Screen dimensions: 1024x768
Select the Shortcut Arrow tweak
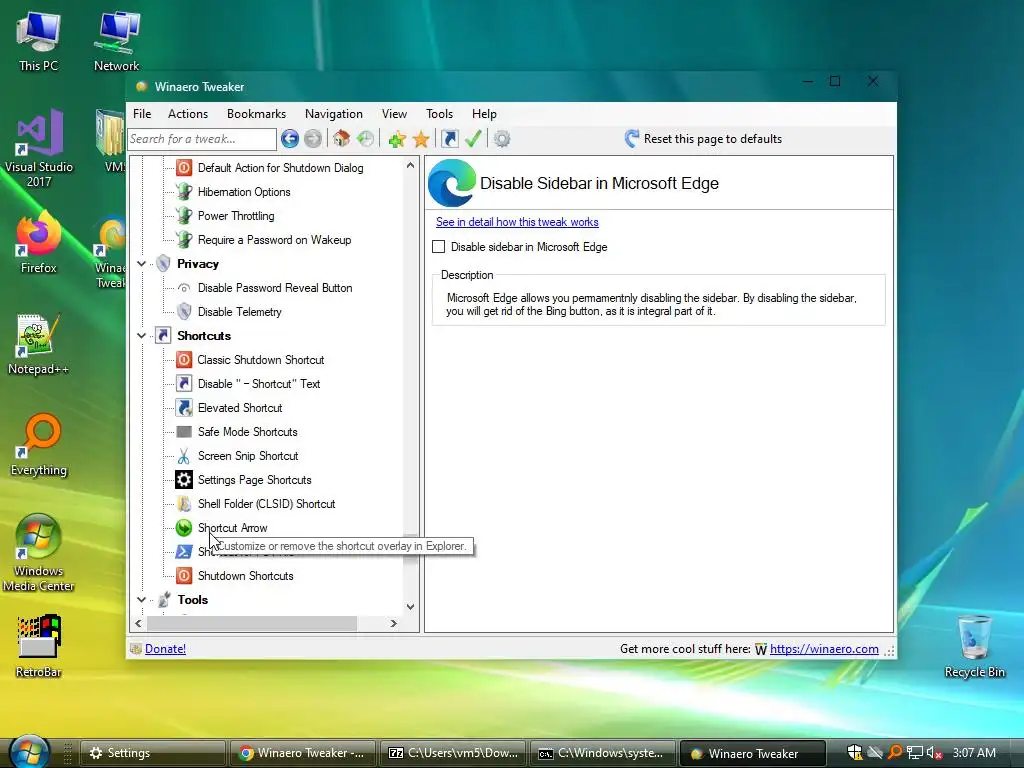(x=232, y=528)
